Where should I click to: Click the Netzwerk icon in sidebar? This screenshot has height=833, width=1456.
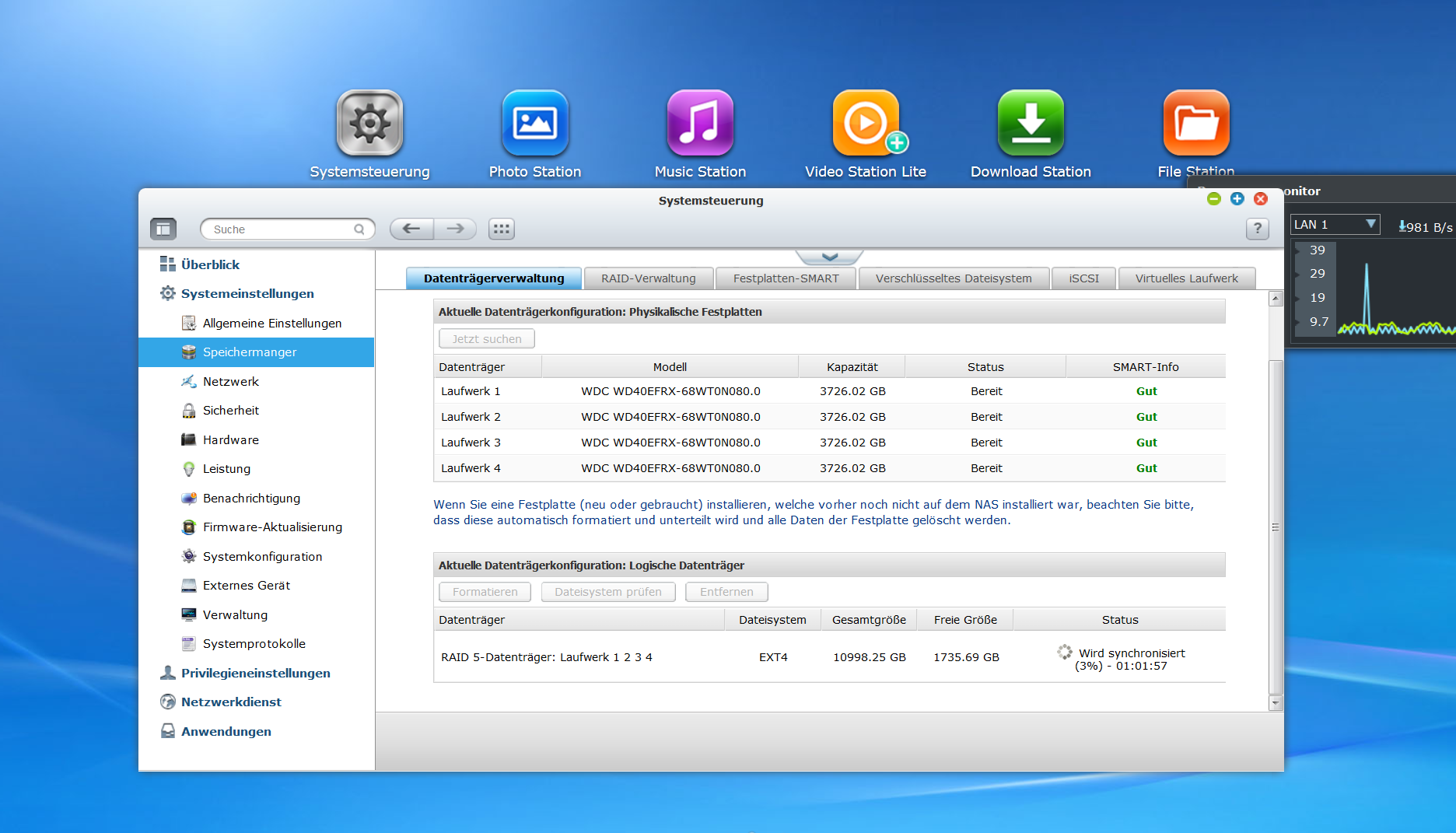188,381
